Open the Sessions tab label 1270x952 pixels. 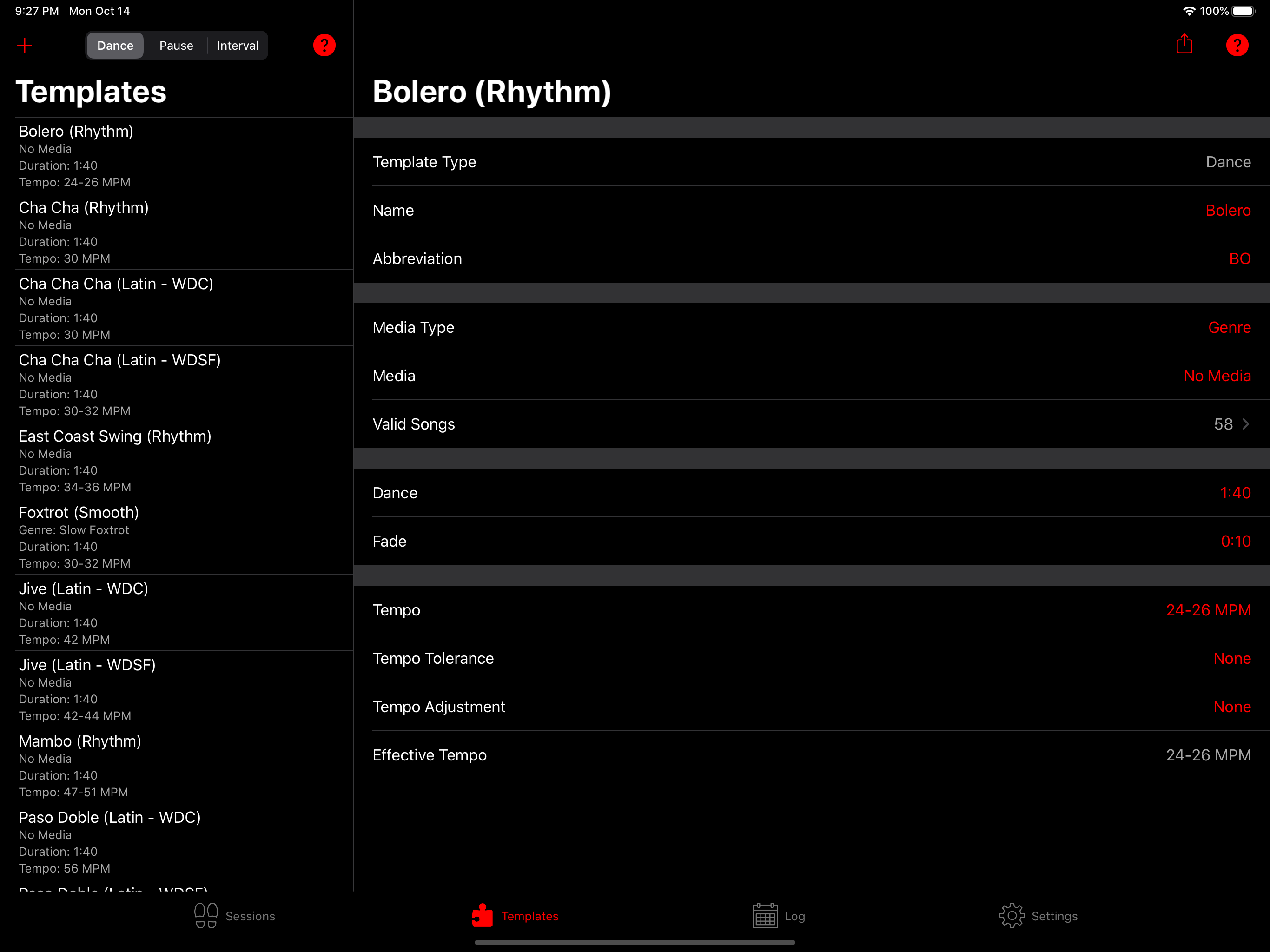(250, 916)
